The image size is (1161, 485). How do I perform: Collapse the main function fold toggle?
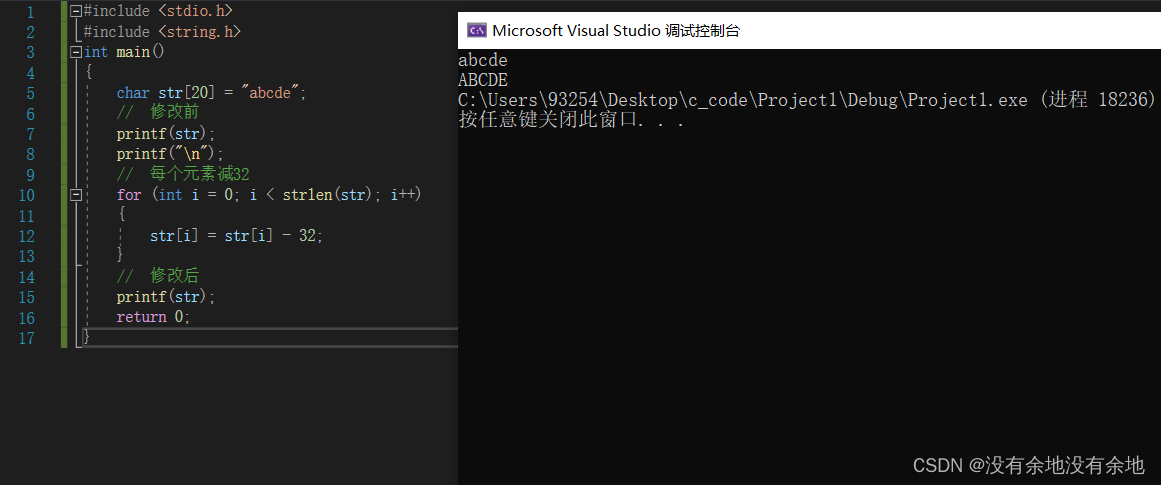pyautogui.click(x=75, y=53)
